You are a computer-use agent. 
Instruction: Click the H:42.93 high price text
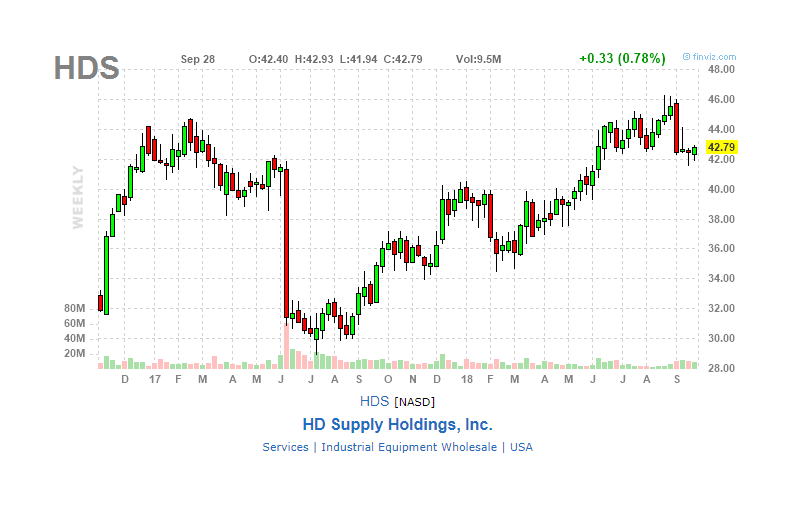314,59
